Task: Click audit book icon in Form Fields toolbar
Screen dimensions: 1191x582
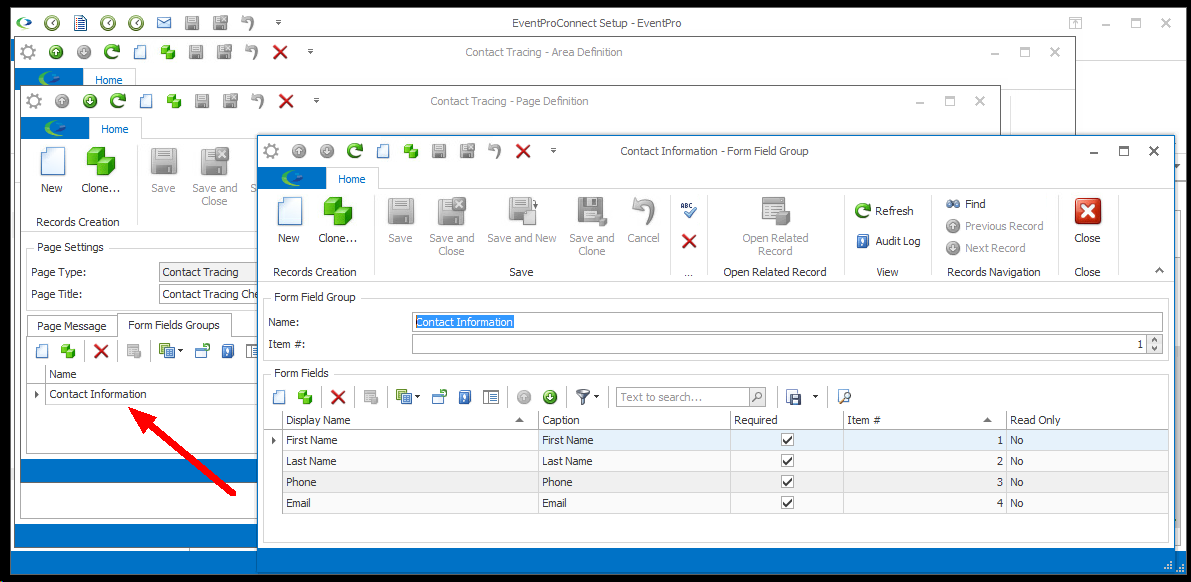Action: 465,397
